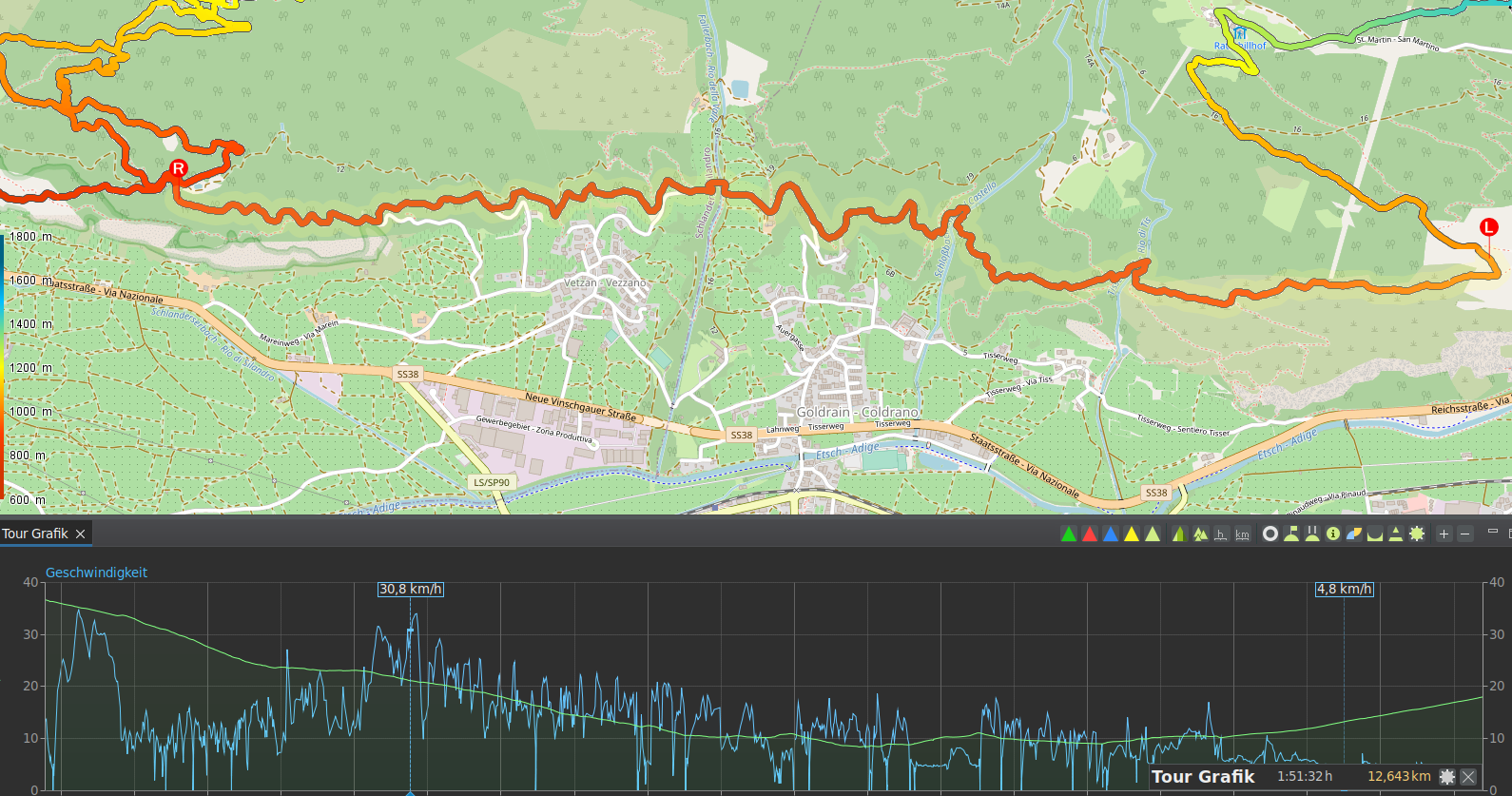This screenshot has height=796, width=1512.
Task: Zoom in the chart with plus button
Action: tap(1444, 534)
